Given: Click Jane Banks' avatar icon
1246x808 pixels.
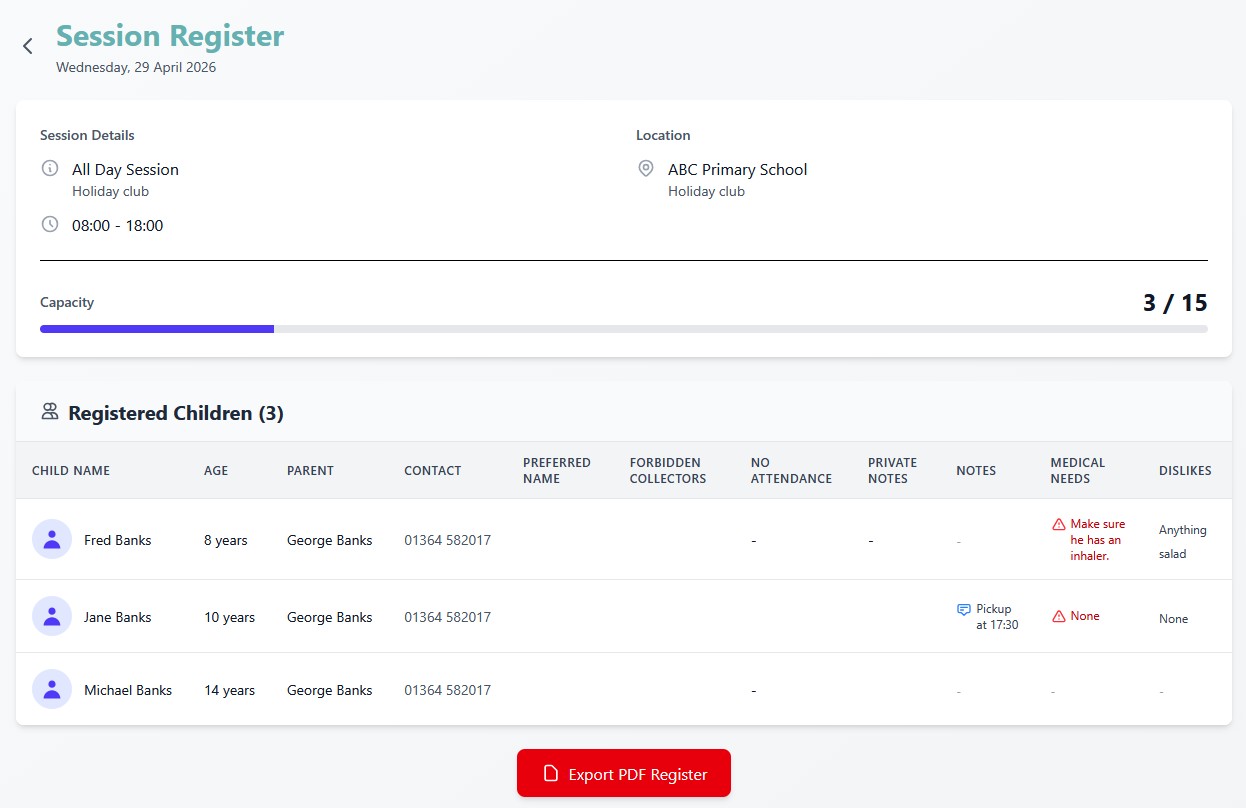Looking at the screenshot, I should click(52, 616).
